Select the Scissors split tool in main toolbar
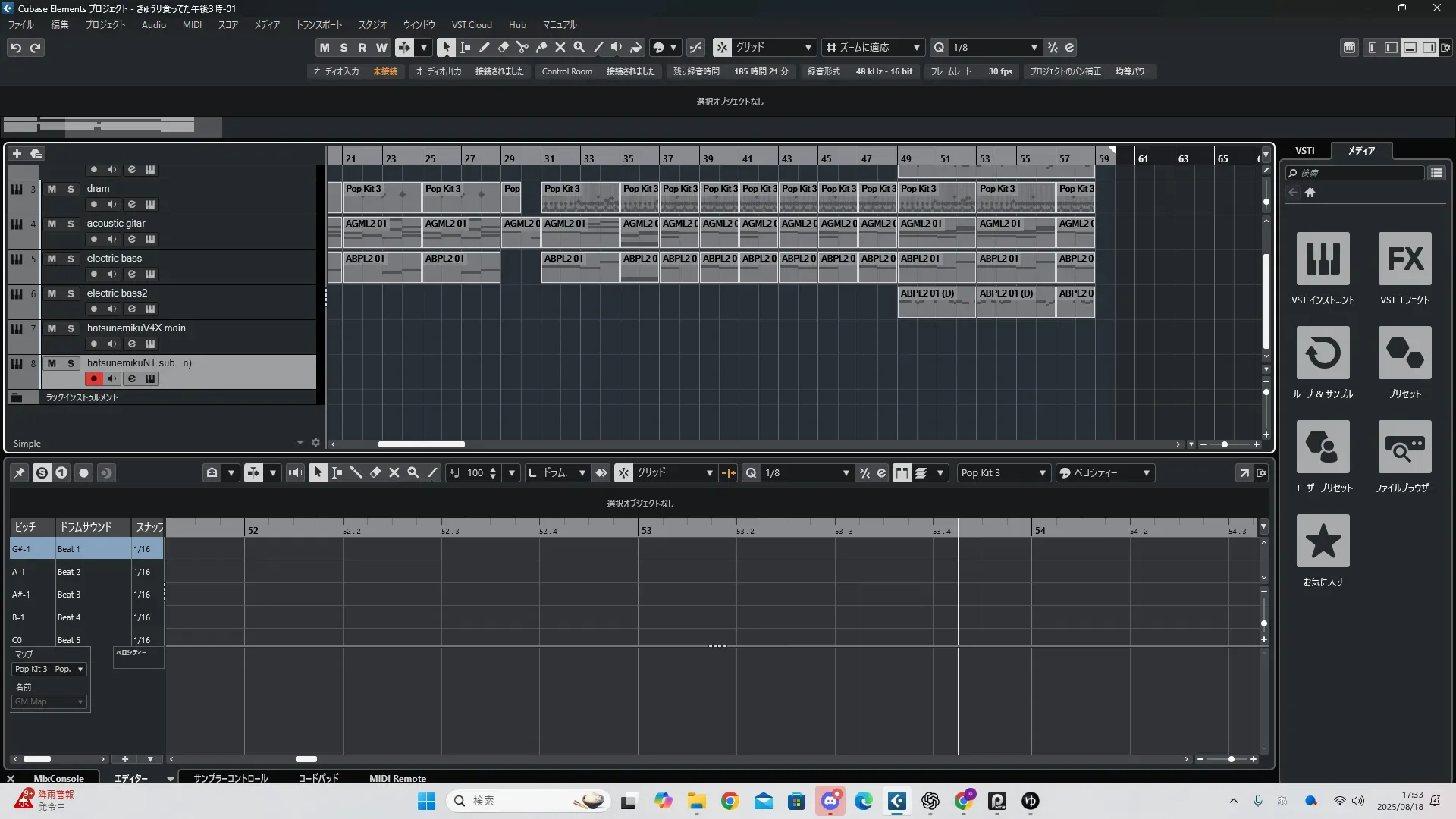Viewport: 1456px width, 819px height. (x=522, y=47)
